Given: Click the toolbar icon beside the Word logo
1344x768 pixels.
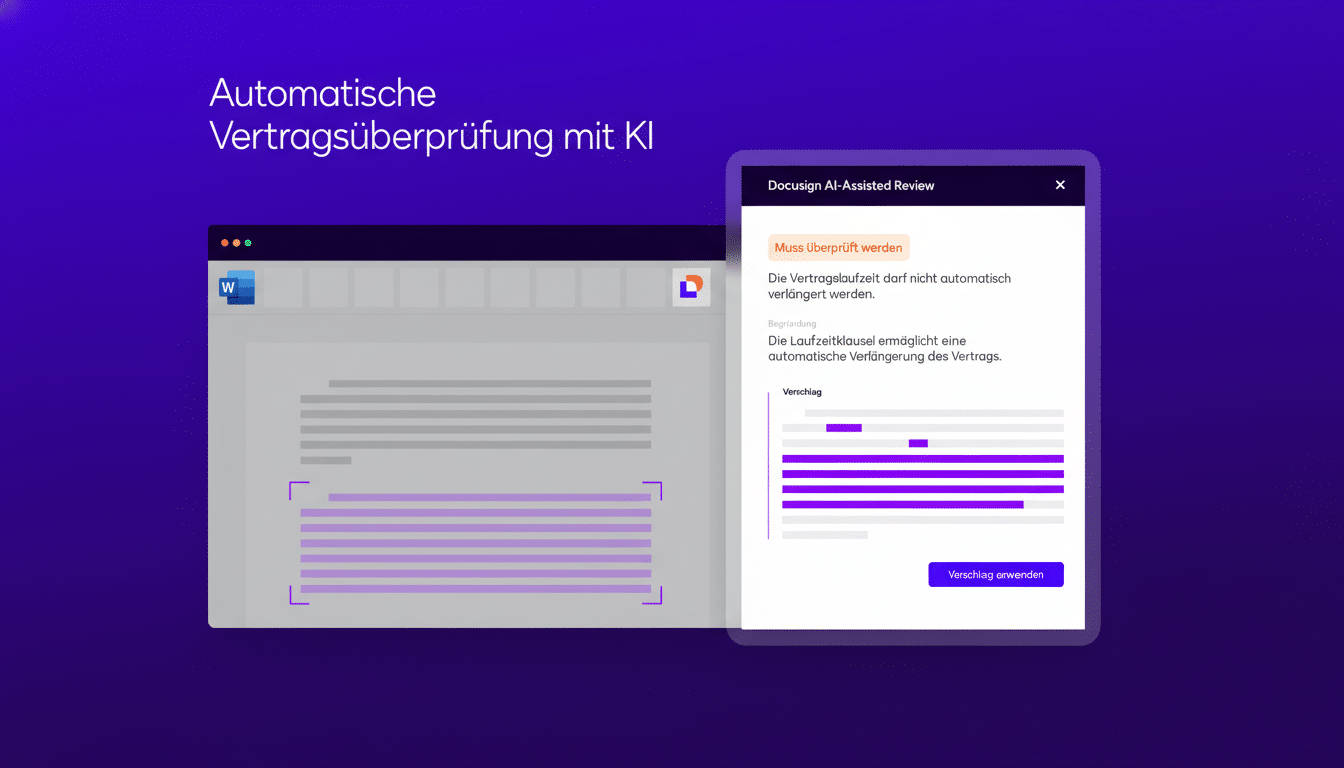Looking at the screenshot, I should 282,287.
